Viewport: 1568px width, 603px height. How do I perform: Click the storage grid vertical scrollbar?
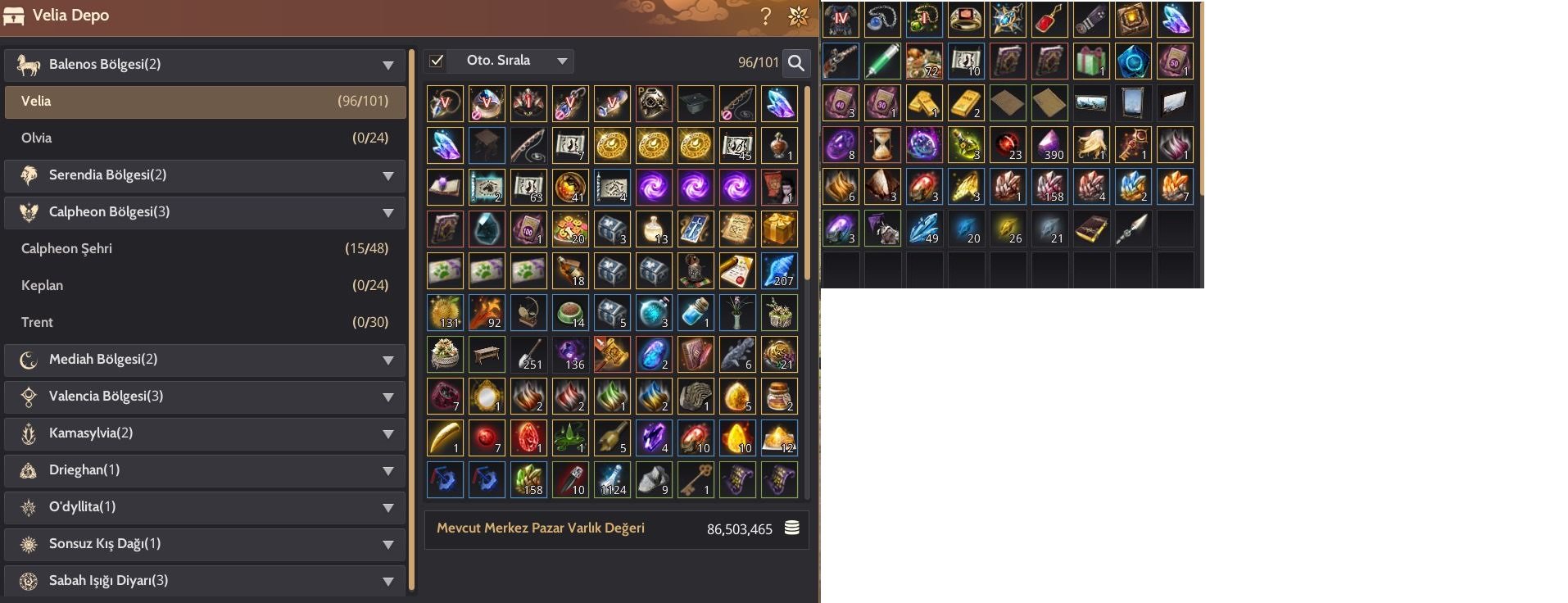click(x=807, y=182)
